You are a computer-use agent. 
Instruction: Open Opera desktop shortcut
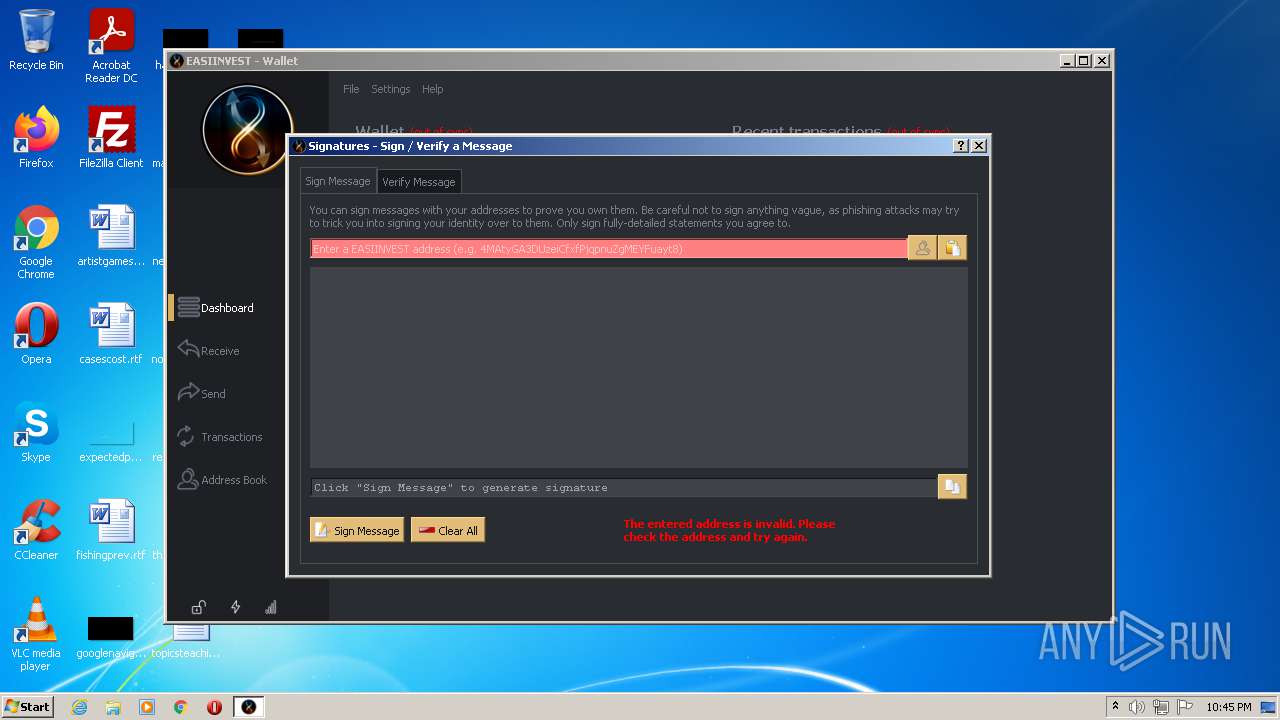[36, 334]
